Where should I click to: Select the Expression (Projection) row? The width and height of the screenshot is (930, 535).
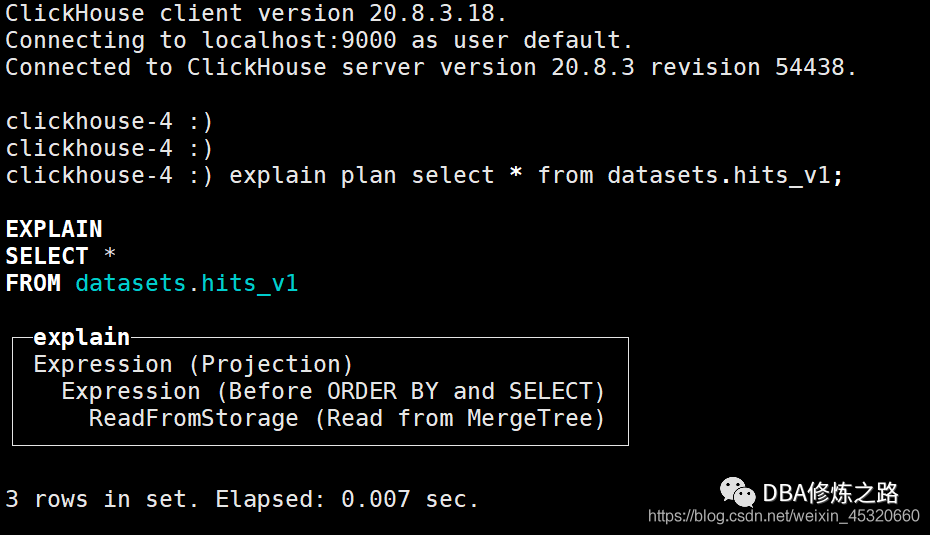coord(193,364)
